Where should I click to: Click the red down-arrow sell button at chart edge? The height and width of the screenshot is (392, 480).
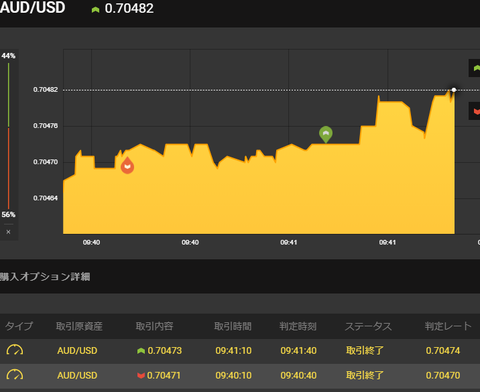(x=475, y=111)
